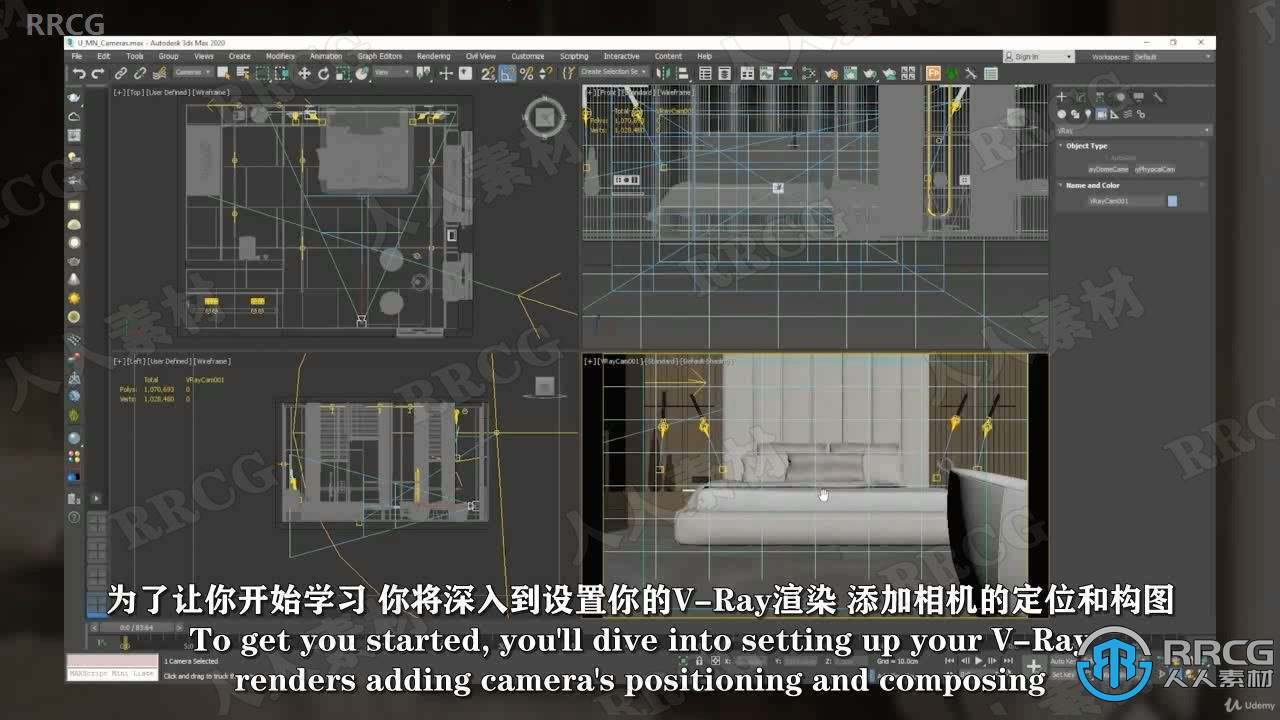Activate Select and Move tool
Viewport: 1280px width, 720px height.
pyautogui.click(x=304, y=73)
